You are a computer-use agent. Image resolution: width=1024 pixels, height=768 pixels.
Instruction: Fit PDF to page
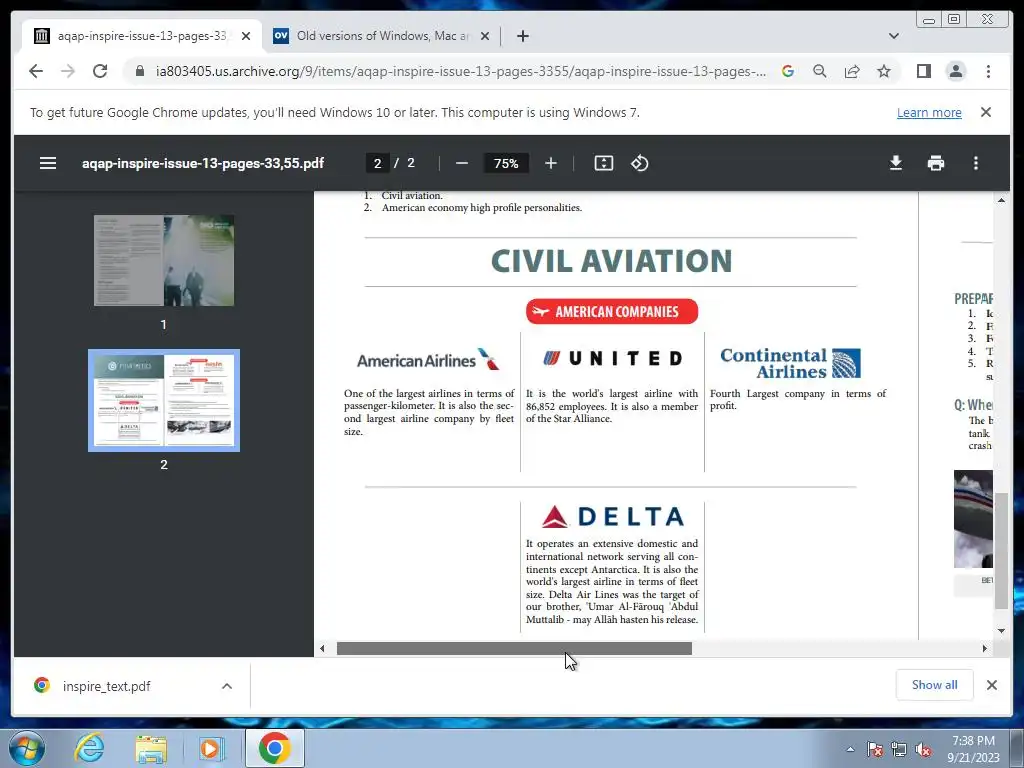[x=603, y=163]
